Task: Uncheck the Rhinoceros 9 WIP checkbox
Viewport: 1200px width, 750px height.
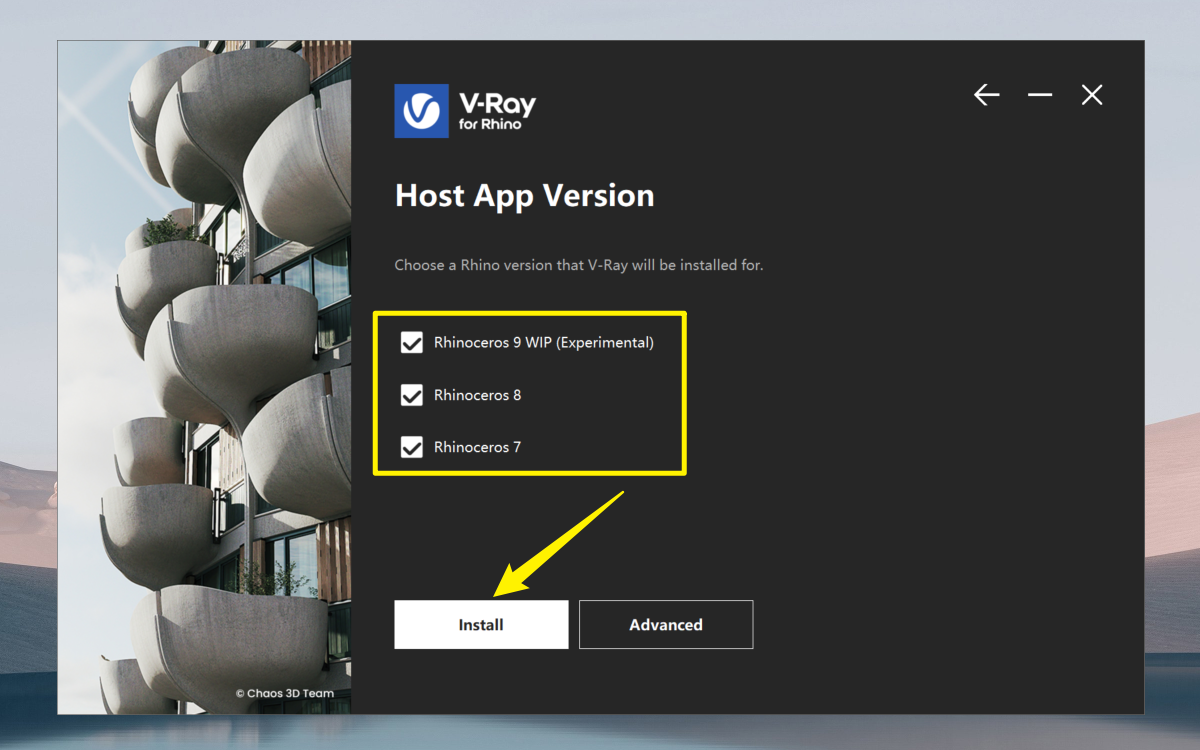Action: (x=412, y=343)
